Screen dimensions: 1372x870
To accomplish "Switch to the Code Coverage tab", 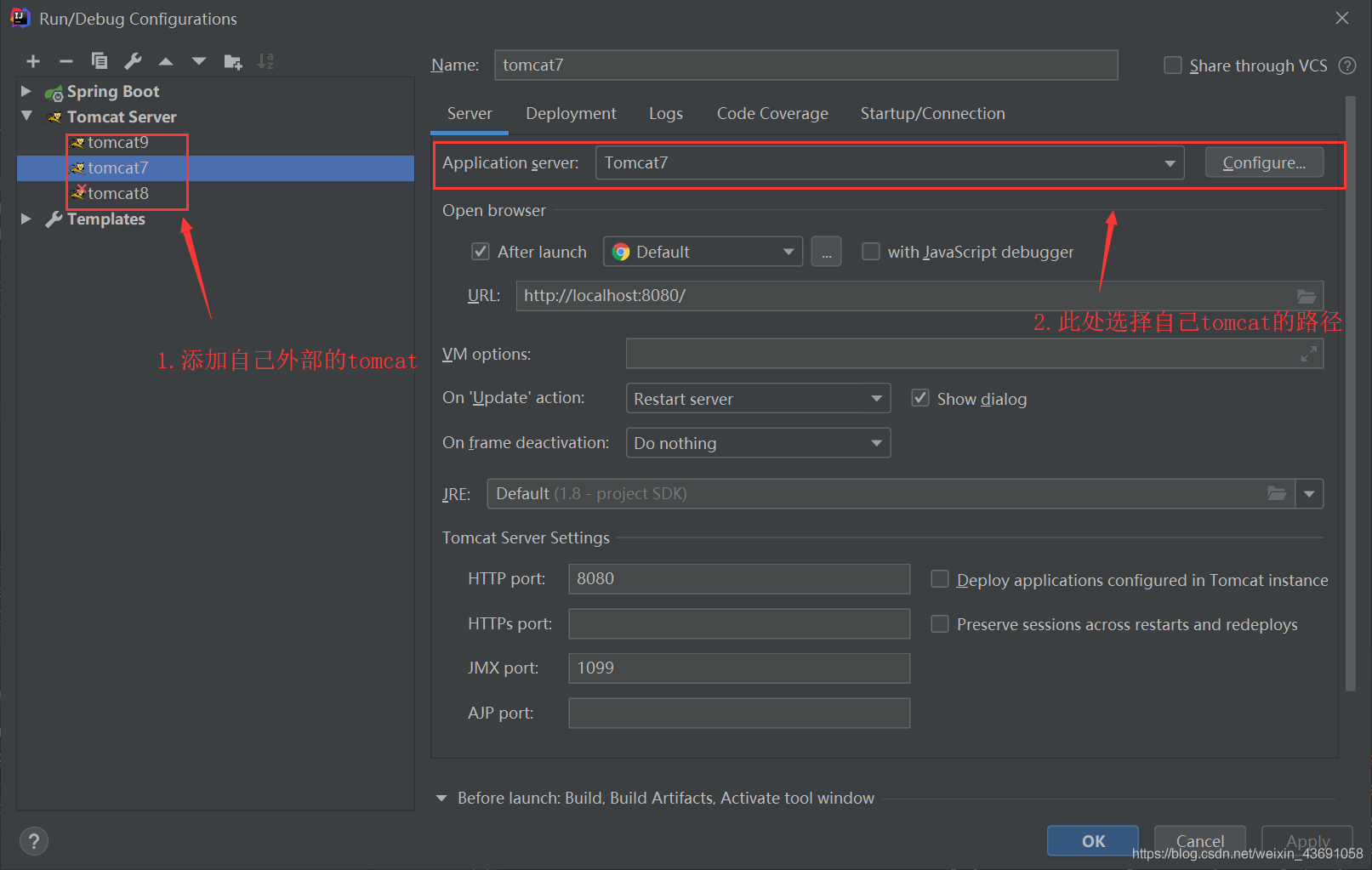I will (x=772, y=114).
